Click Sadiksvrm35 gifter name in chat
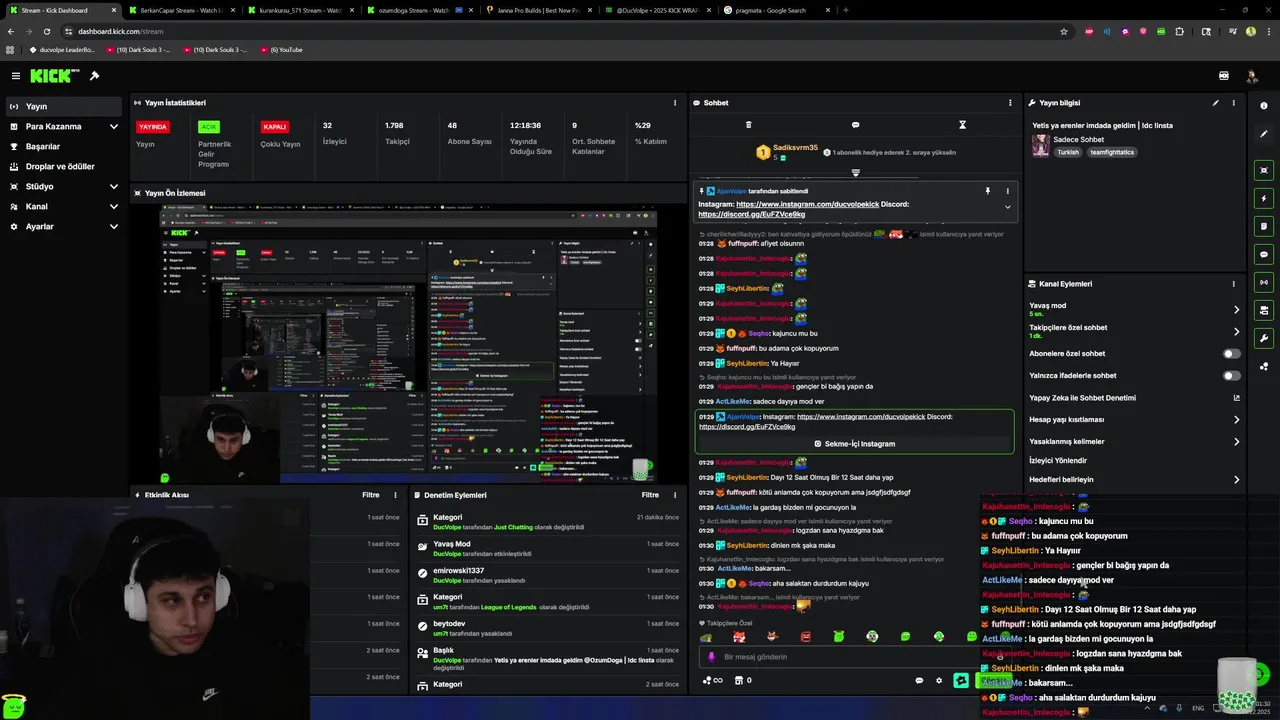Image resolution: width=1280 pixels, height=720 pixels. (x=795, y=148)
